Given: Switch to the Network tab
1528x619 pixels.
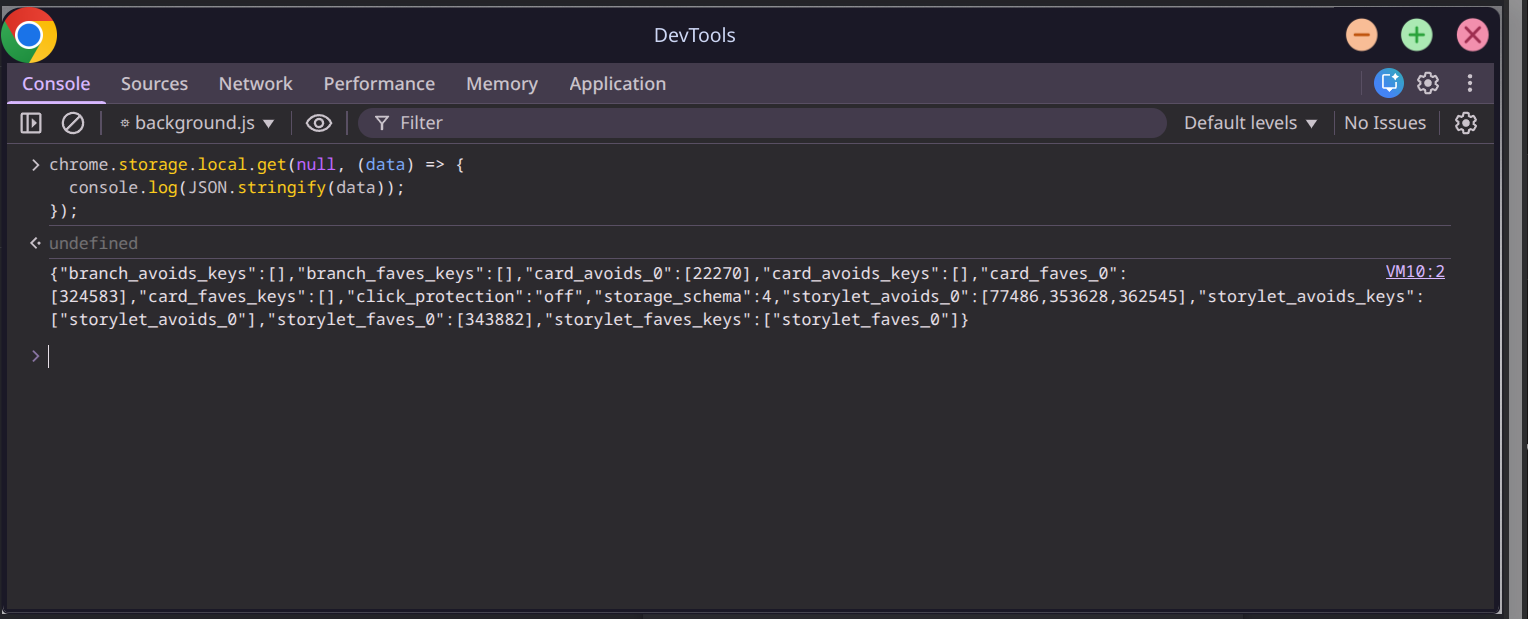Looking at the screenshot, I should point(255,83).
